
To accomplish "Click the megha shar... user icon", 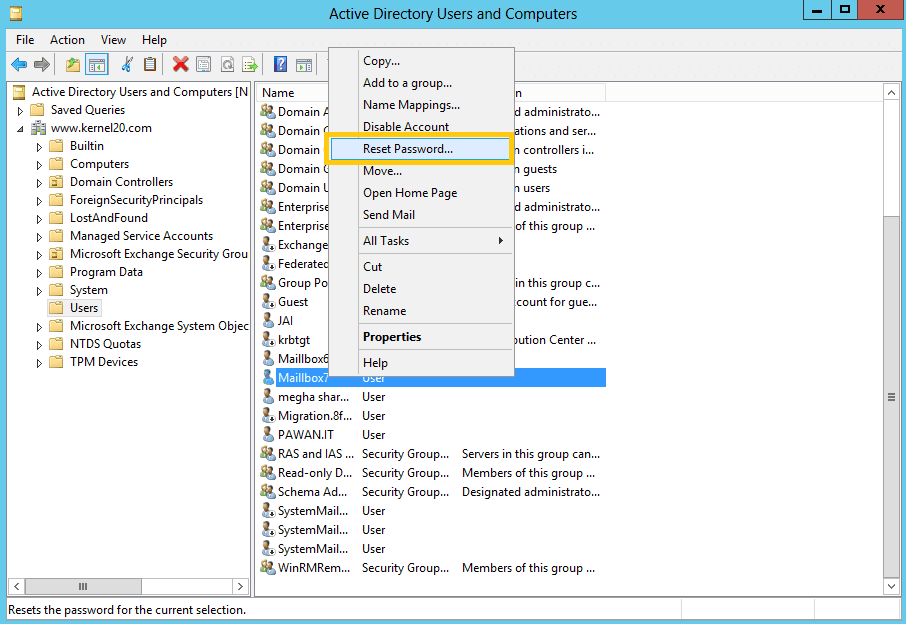I will point(268,396).
